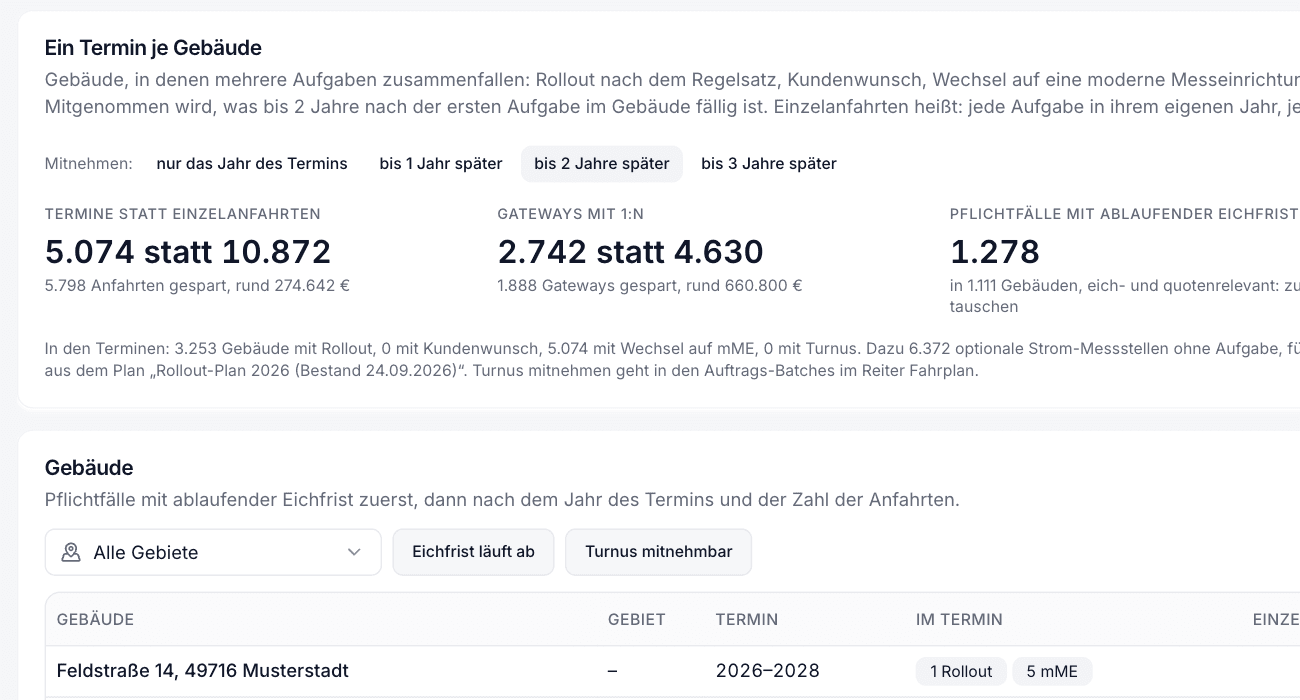This screenshot has width=1300, height=700.
Task: Select 'bis 3 Jahre später' option
Action: click(769, 164)
